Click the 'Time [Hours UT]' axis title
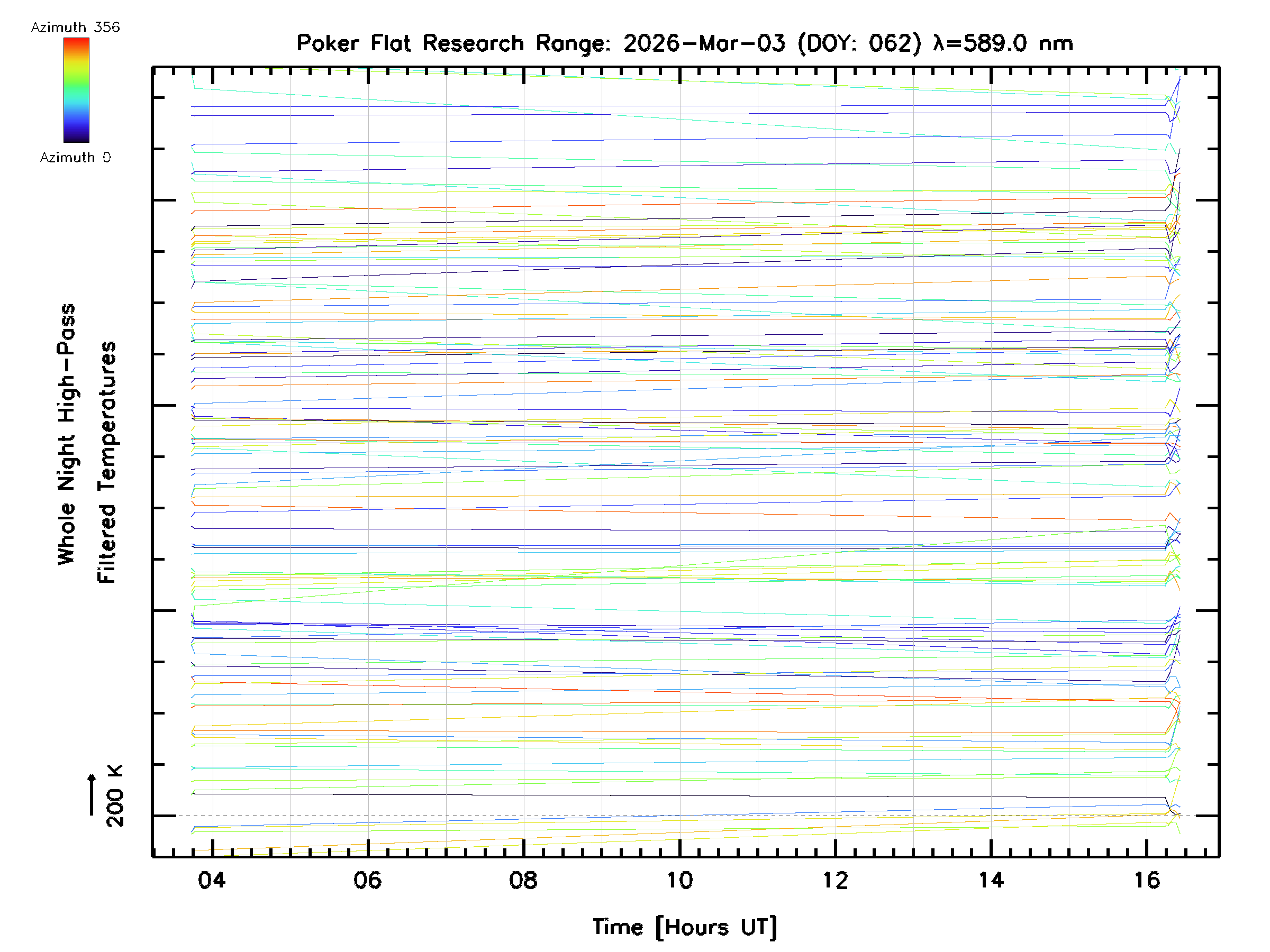Image resolution: width=1270 pixels, height=952 pixels. [684, 927]
